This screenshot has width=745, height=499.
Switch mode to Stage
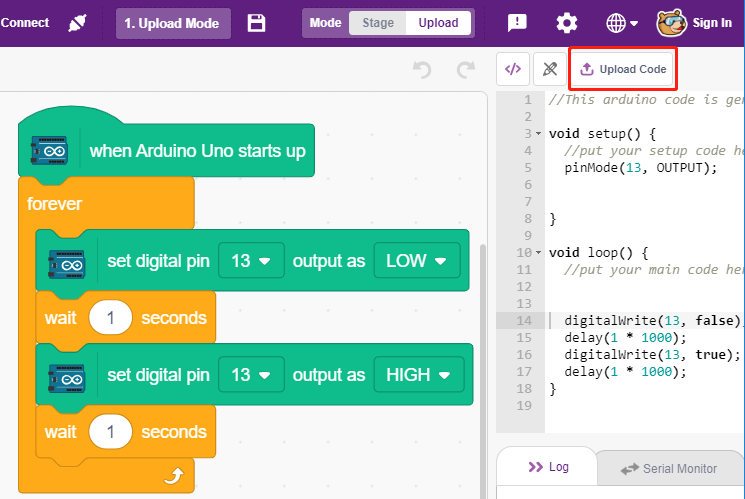click(378, 23)
